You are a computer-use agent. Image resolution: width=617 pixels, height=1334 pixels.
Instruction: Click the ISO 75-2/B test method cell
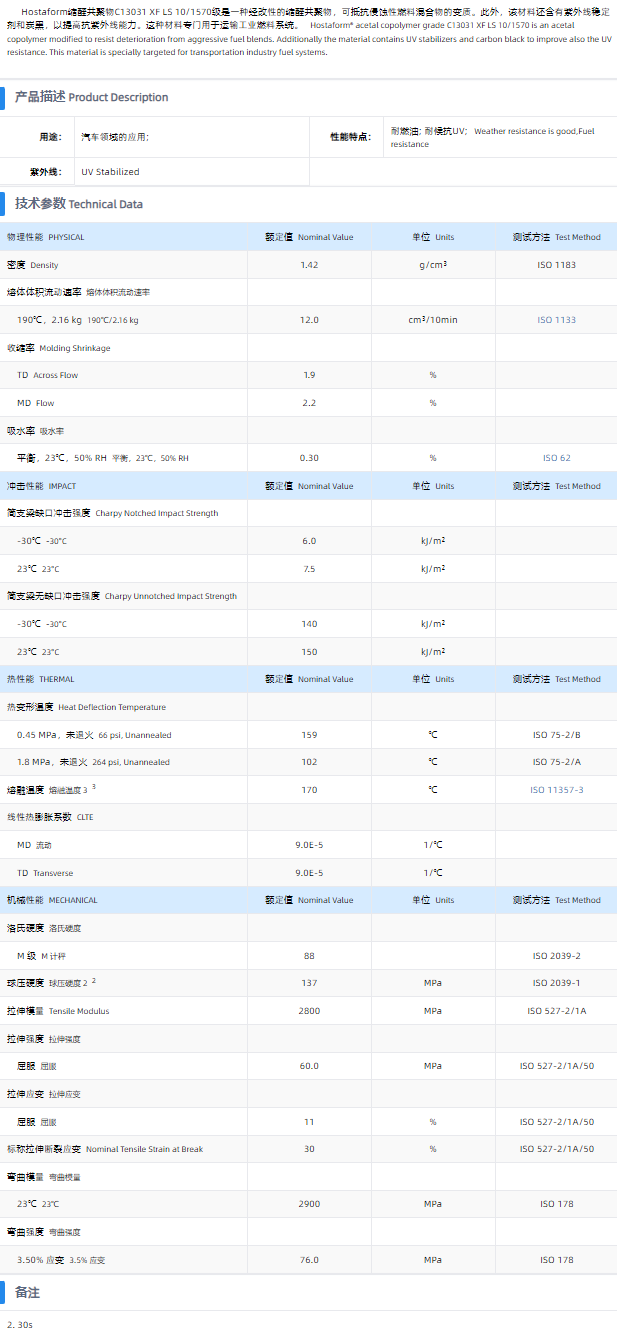point(557,735)
